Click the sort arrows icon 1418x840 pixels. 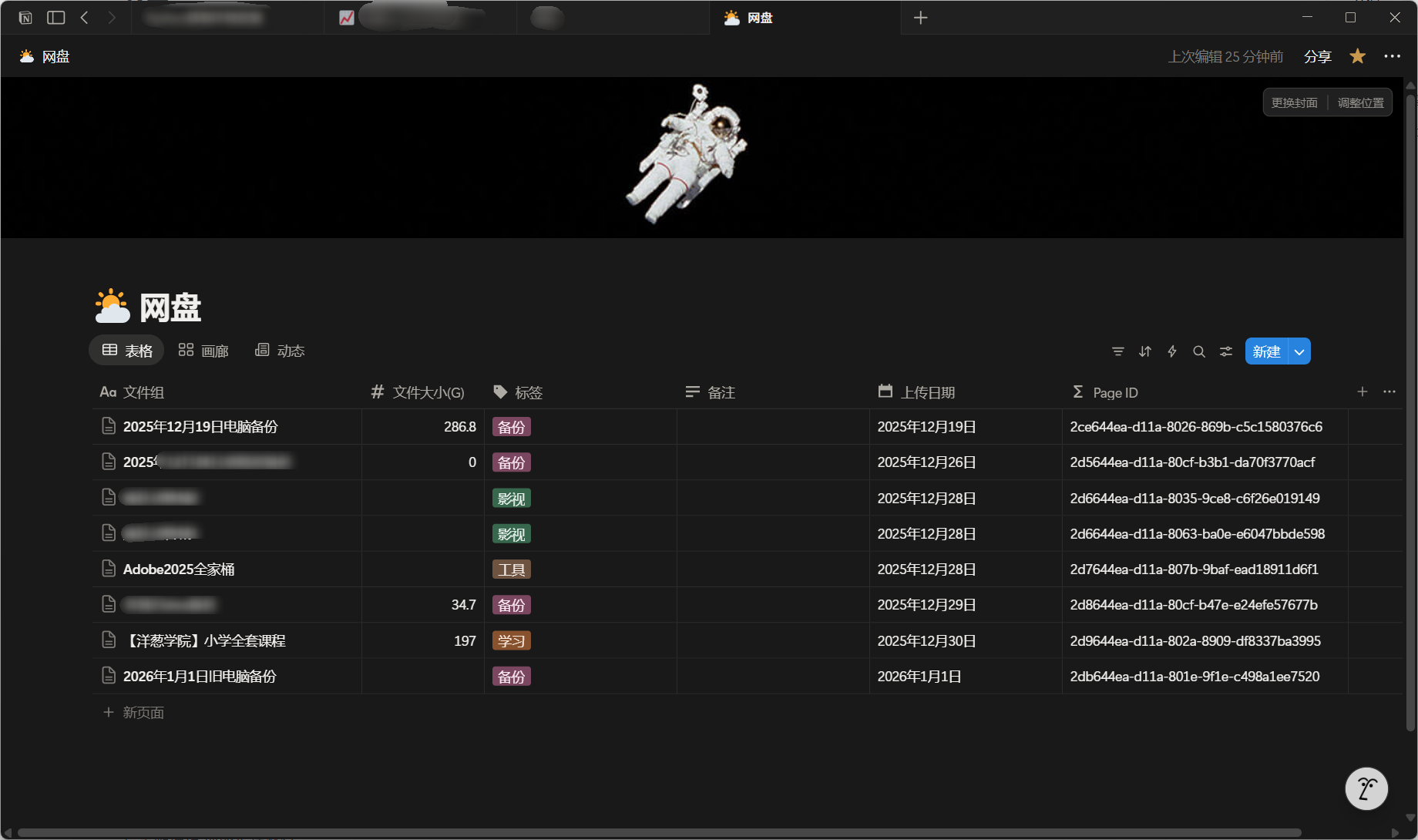coord(1145,351)
